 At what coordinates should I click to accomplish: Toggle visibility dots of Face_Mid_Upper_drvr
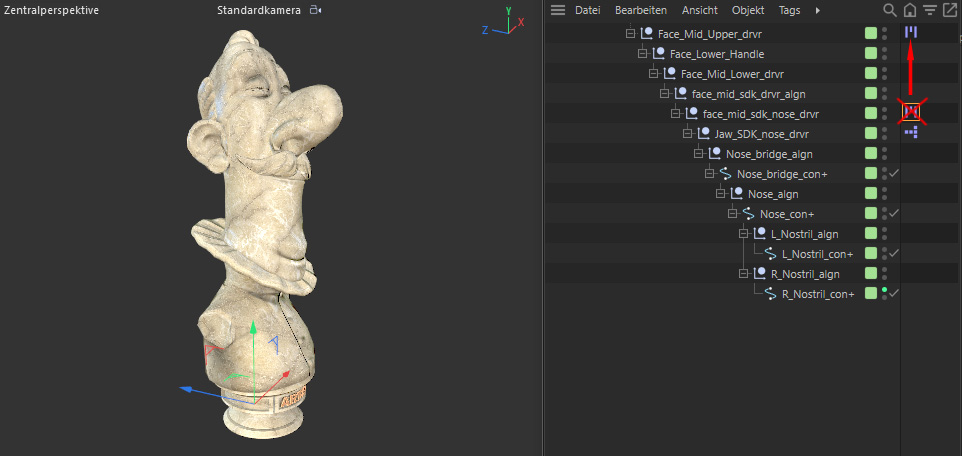pos(884,34)
